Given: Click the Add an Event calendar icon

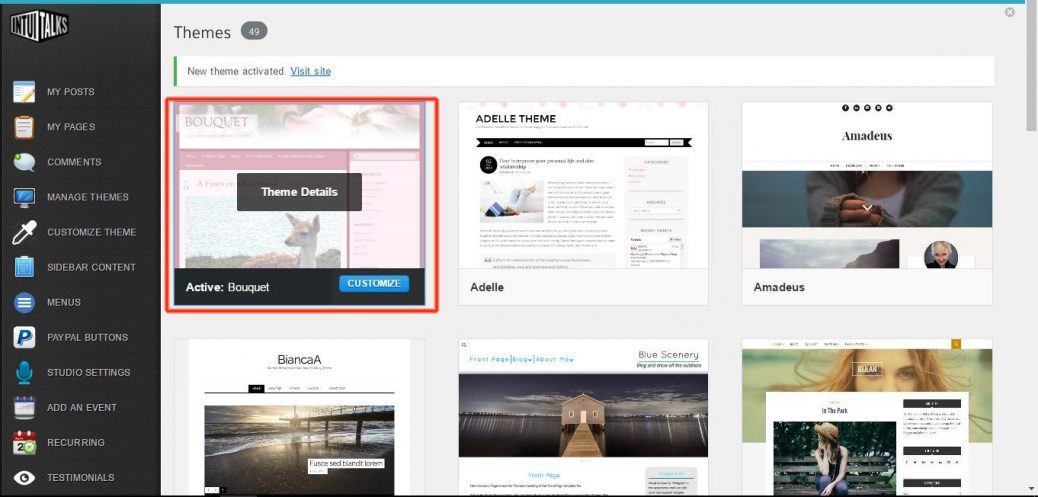Looking at the screenshot, I should point(24,408).
